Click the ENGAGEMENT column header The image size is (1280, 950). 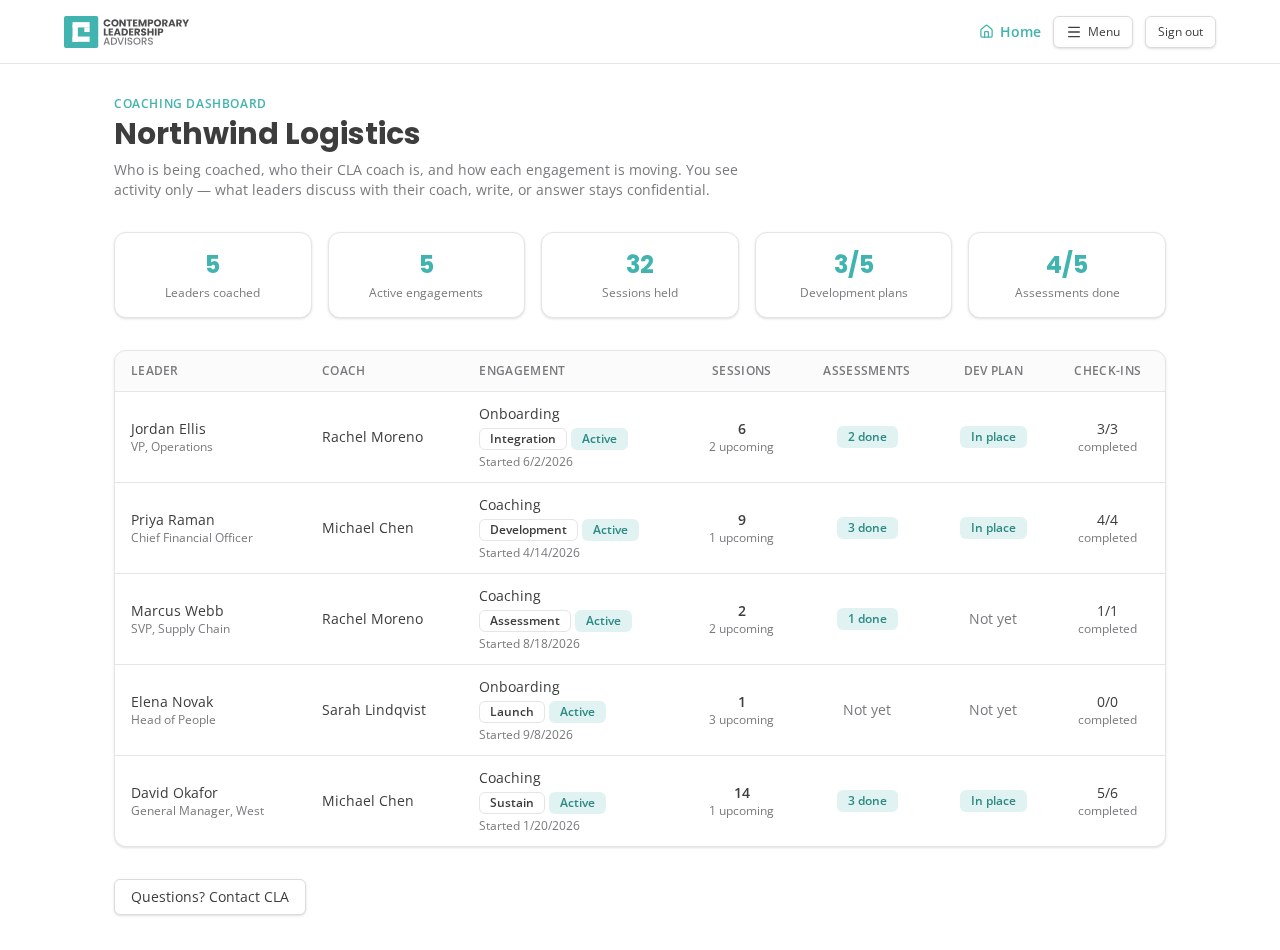pos(522,371)
